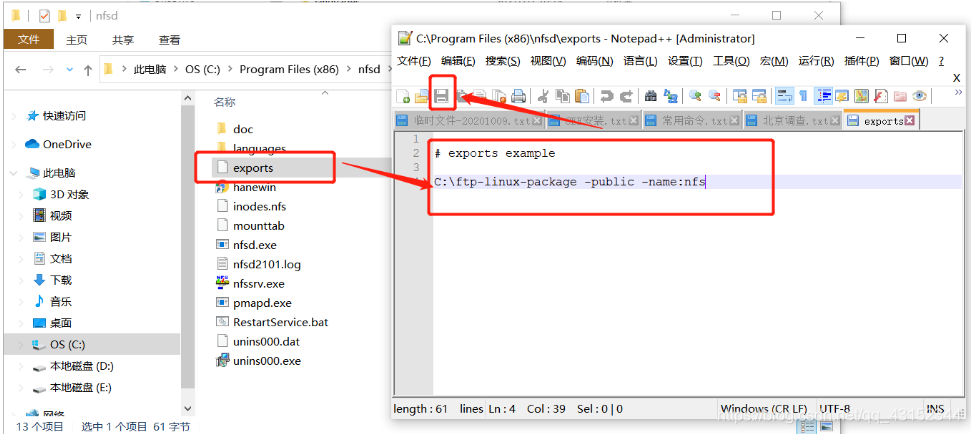The width and height of the screenshot is (971, 434).
Task: Expand the 快速访问 tree node
Action: click(15, 116)
